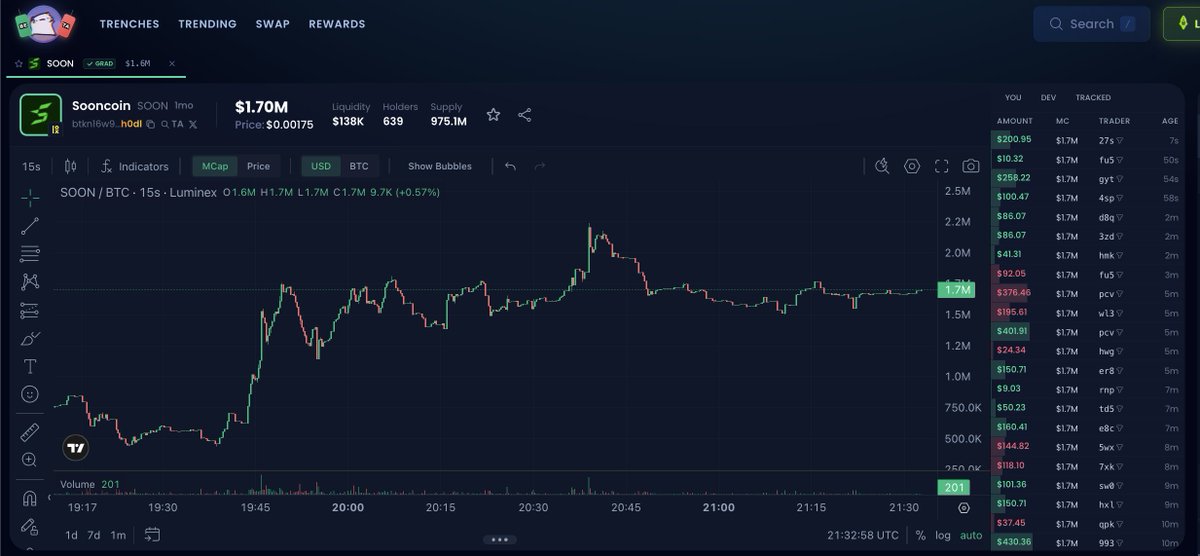Set chart range to 1m
This screenshot has width=1200, height=556.
pyautogui.click(x=118, y=535)
